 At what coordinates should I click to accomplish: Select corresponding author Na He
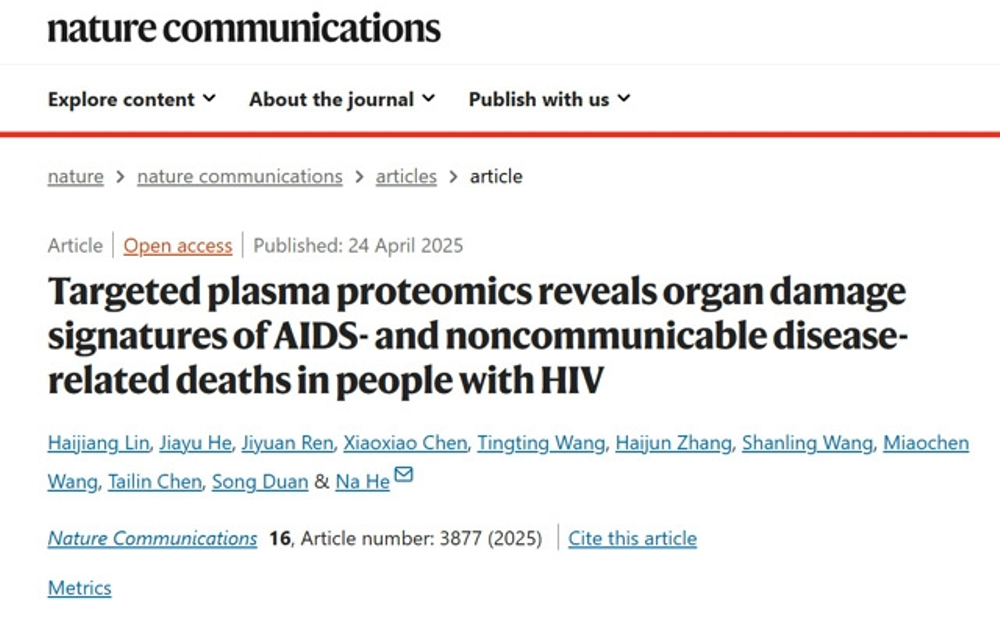(x=362, y=481)
